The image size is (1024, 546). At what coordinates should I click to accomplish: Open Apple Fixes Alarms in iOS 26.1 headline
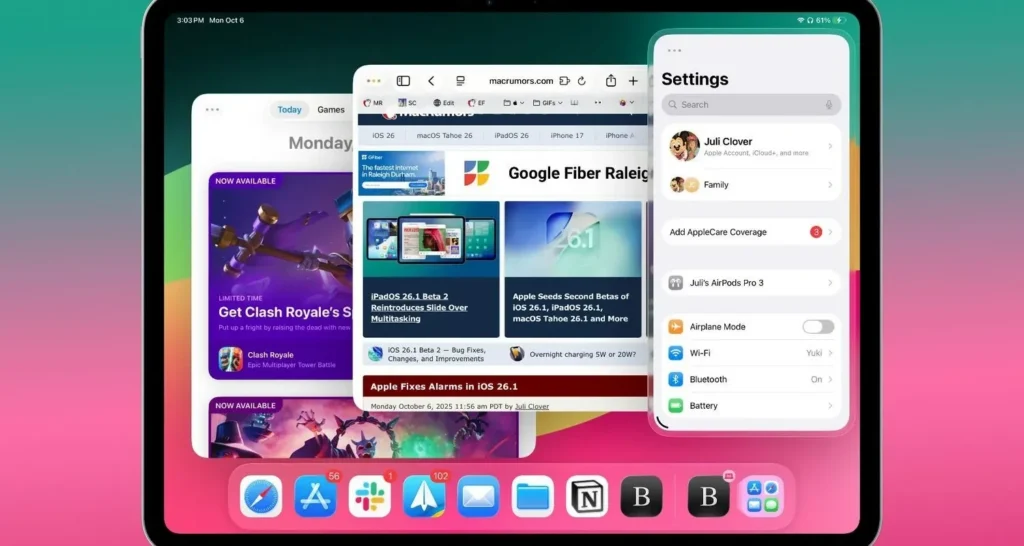444,386
